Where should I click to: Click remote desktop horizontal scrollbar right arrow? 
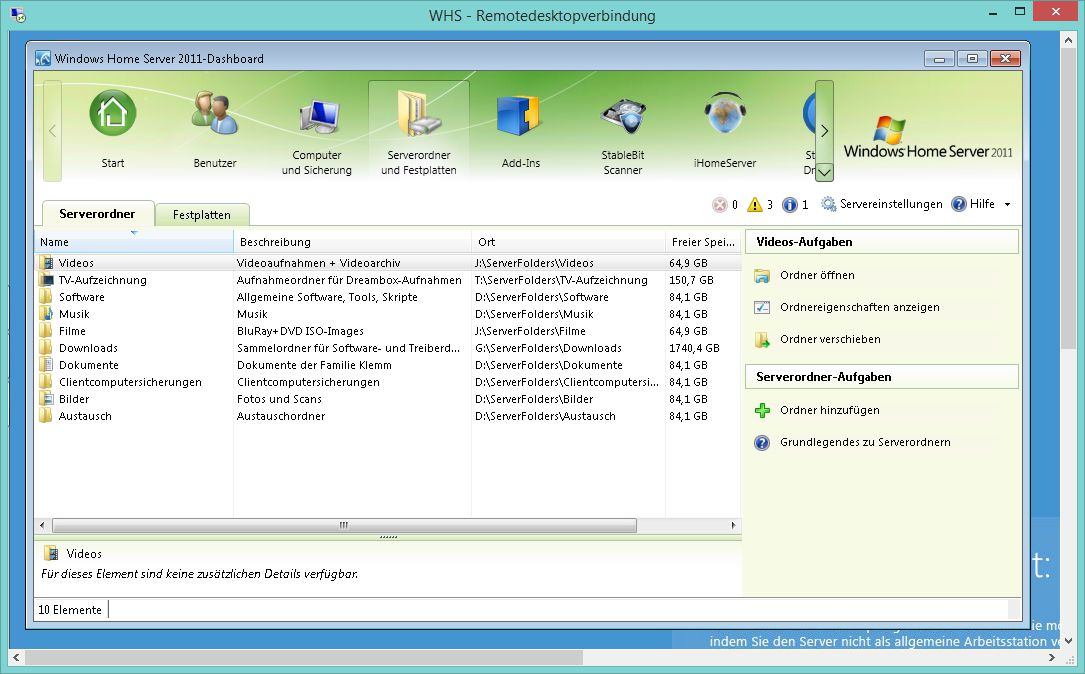[x=1052, y=657]
